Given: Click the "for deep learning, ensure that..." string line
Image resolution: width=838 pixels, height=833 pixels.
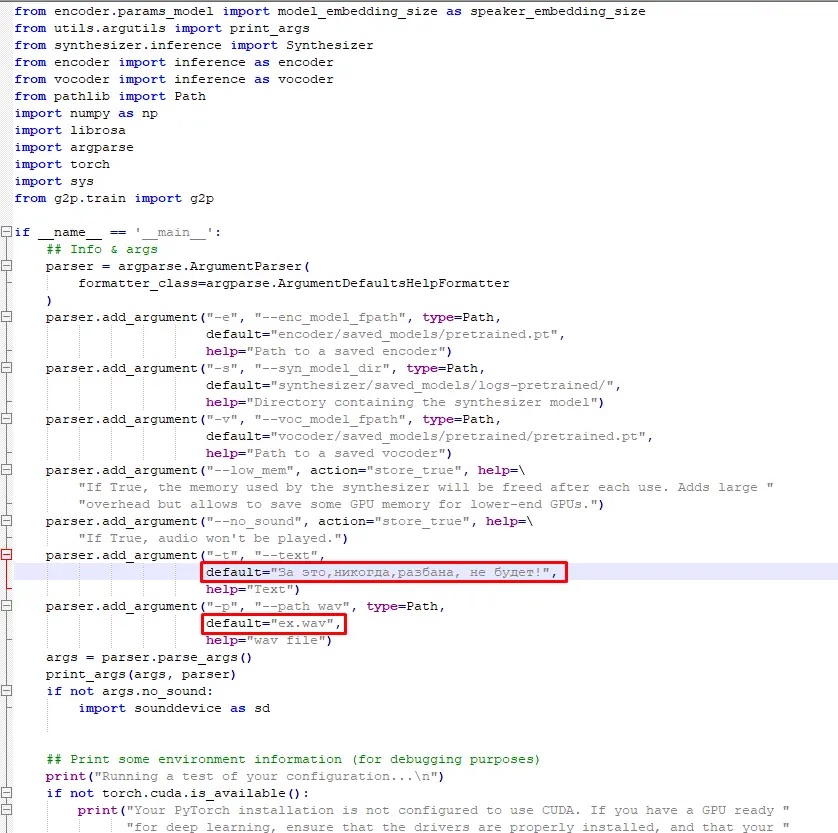Looking at the screenshot, I should click(x=458, y=827).
